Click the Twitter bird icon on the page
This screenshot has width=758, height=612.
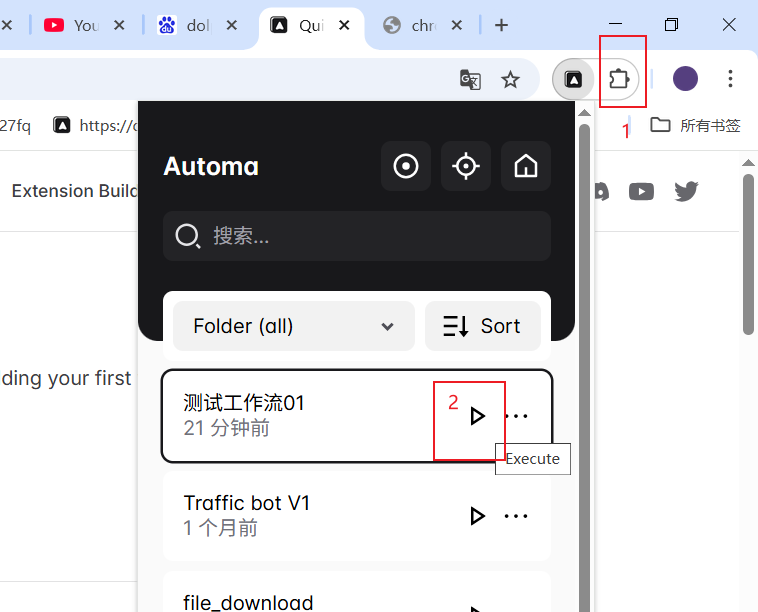click(686, 191)
